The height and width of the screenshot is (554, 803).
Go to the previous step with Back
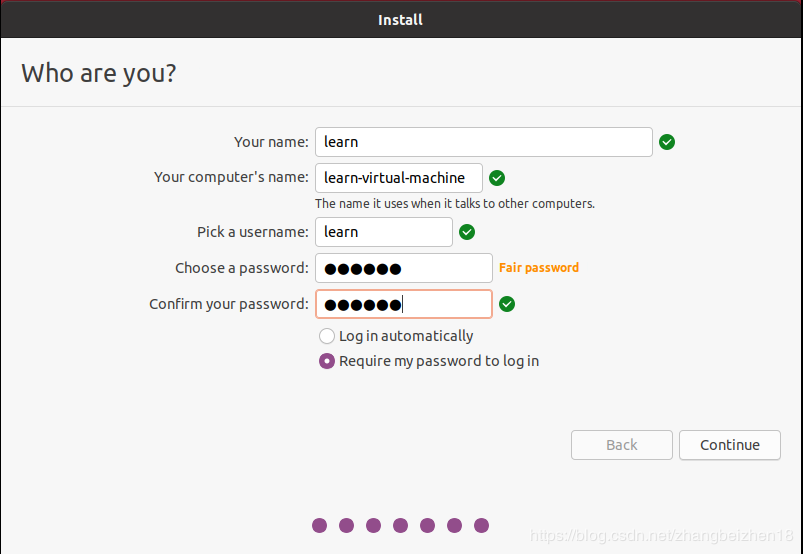[621, 445]
